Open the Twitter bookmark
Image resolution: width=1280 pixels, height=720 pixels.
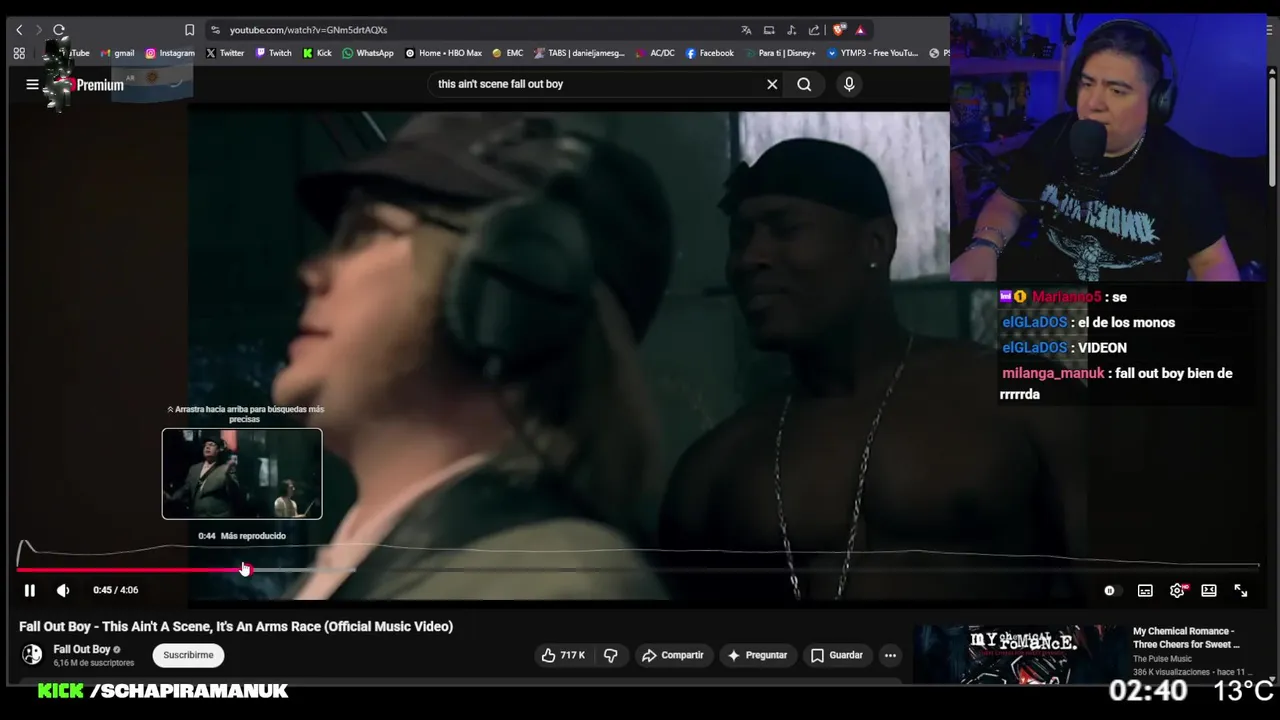(225, 53)
